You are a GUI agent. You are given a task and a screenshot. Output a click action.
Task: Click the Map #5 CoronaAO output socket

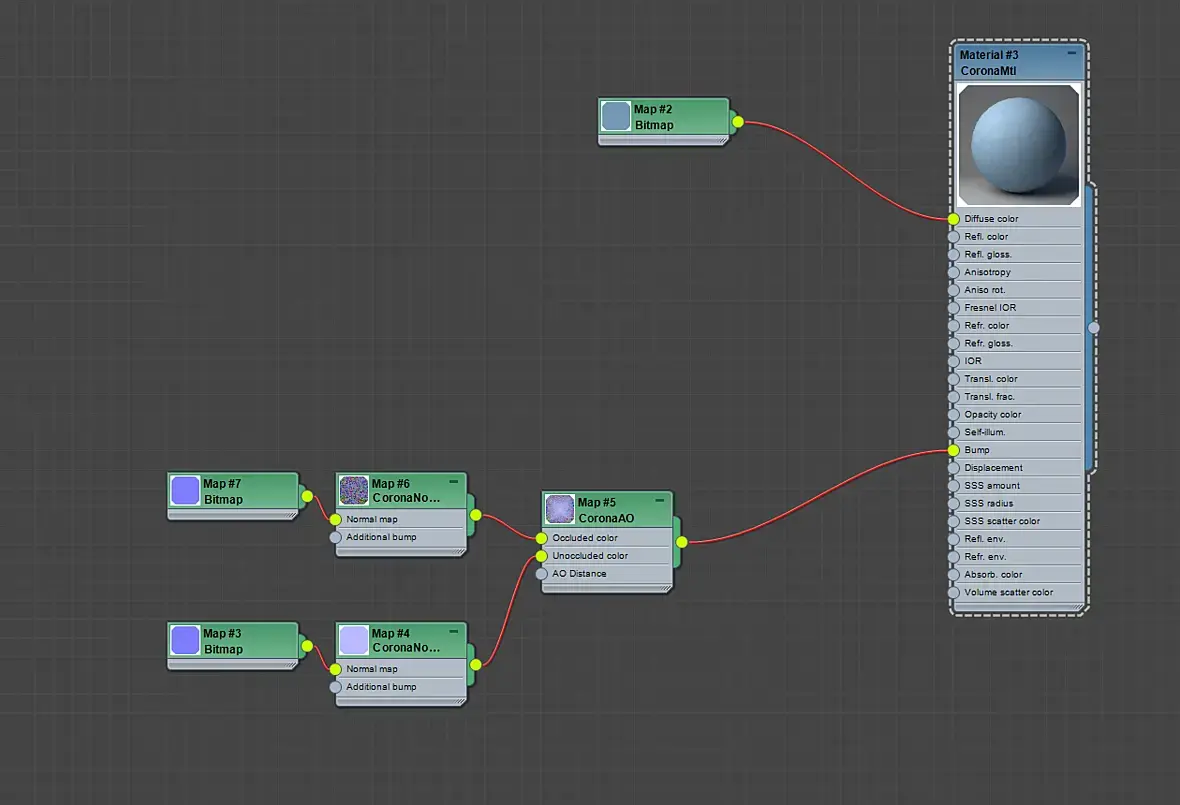(682, 542)
